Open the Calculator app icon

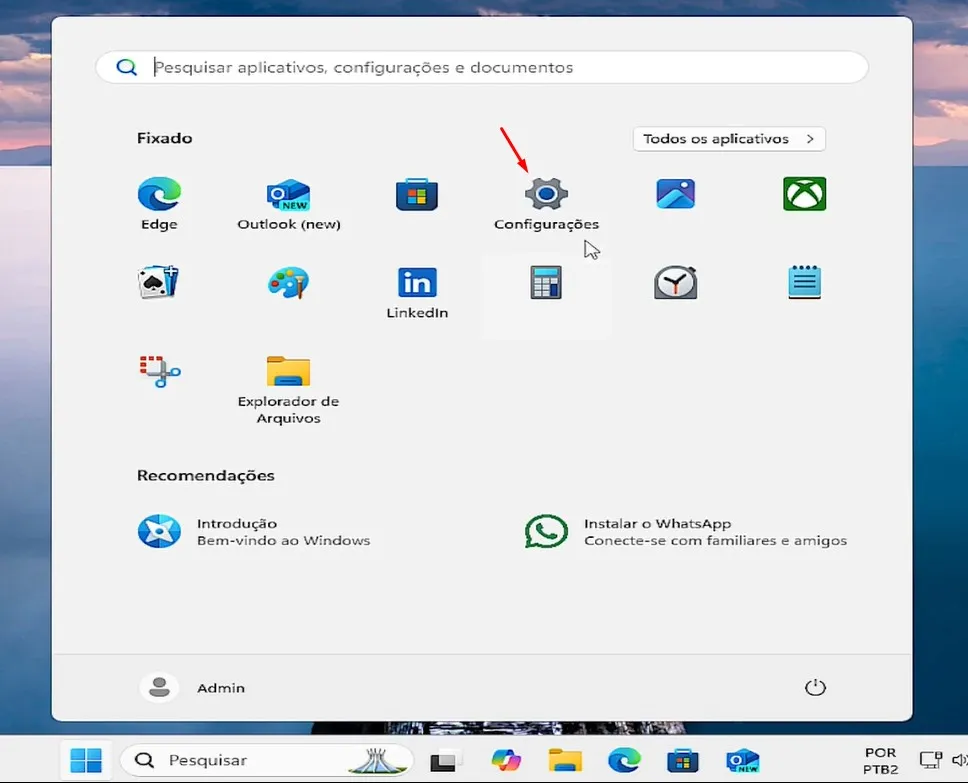click(546, 283)
